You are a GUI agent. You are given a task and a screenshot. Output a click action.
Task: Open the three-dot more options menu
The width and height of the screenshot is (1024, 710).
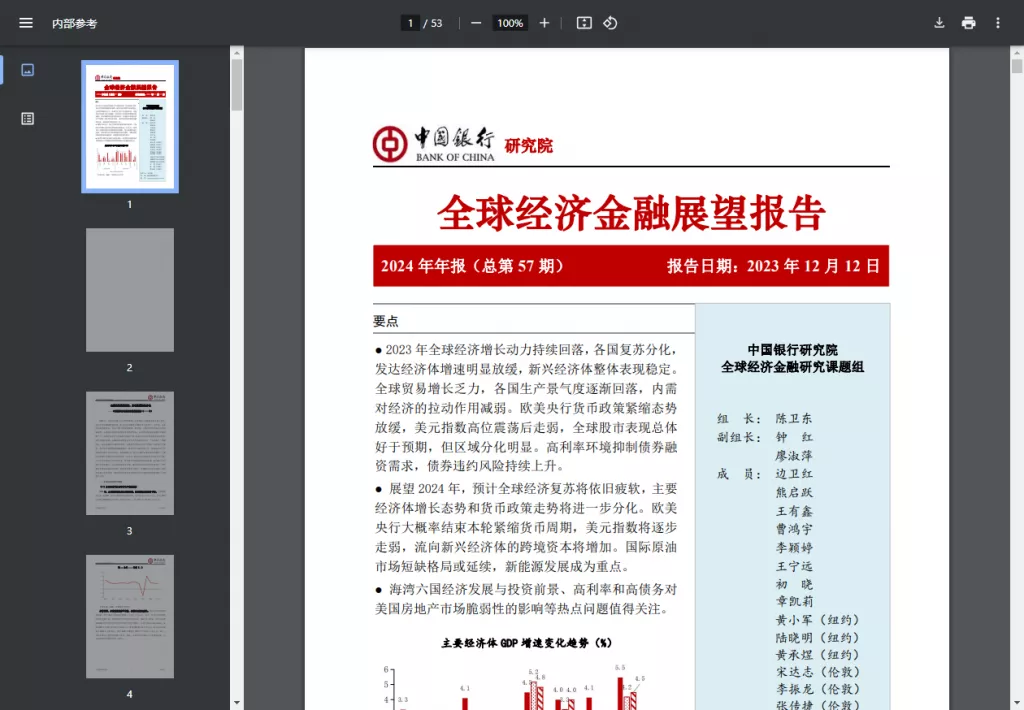point(998,22)
